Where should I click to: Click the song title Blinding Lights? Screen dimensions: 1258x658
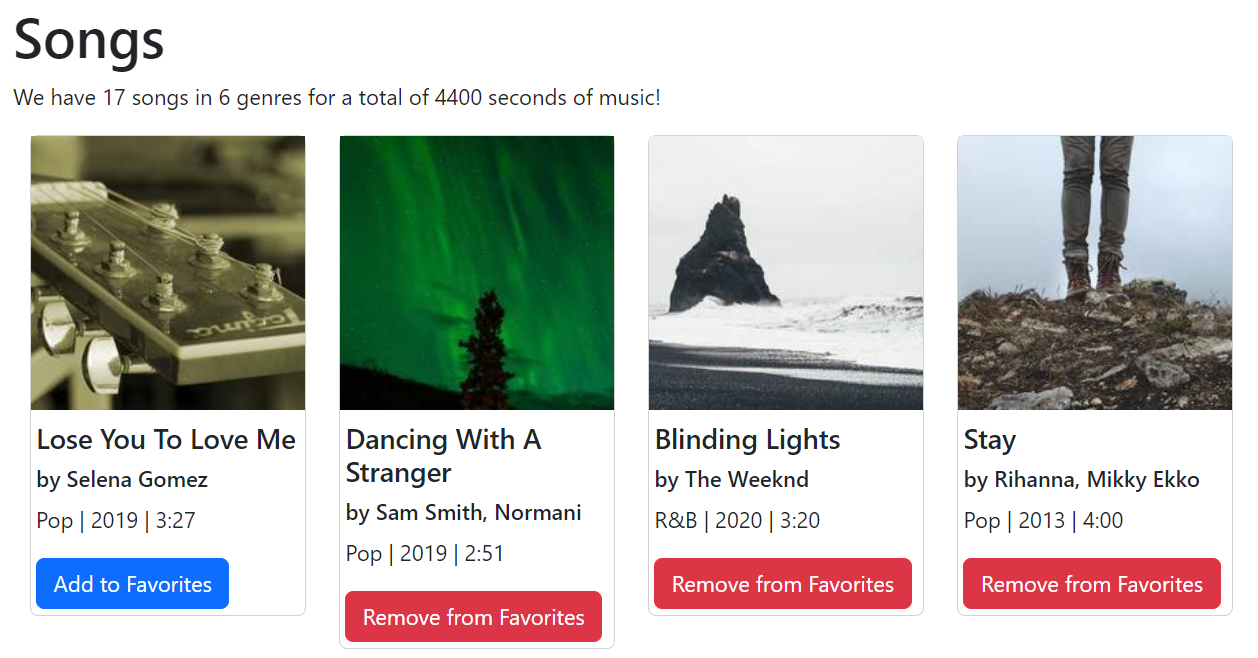pyautogui.click(x=747, y=440)
